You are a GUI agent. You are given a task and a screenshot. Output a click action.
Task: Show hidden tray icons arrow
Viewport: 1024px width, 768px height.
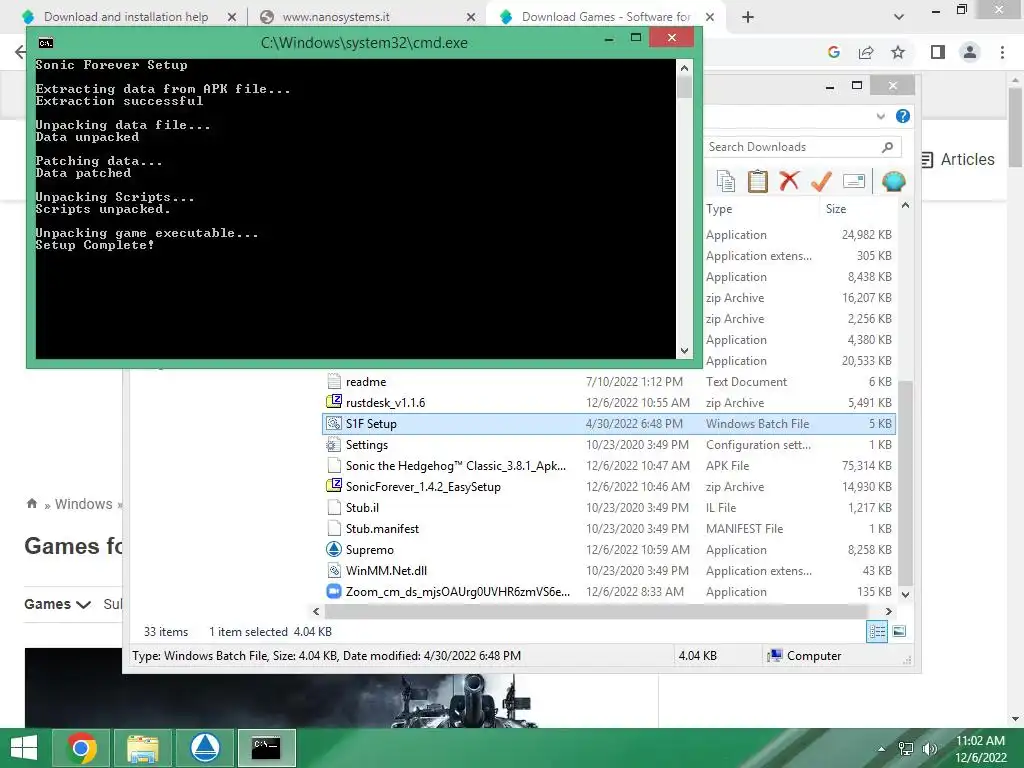click(882, 749)
